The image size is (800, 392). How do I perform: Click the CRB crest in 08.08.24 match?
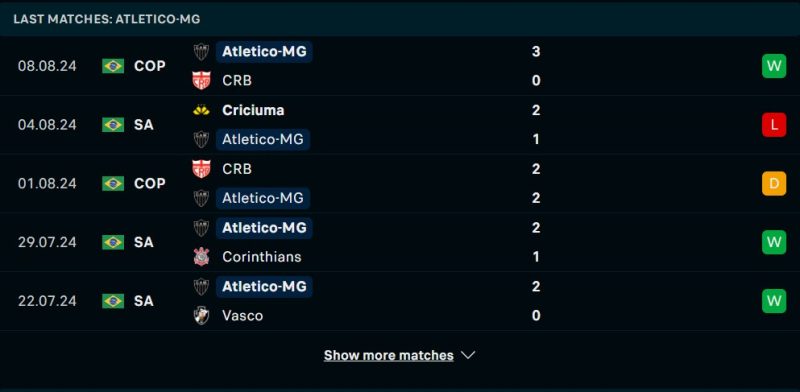(201, 80)
